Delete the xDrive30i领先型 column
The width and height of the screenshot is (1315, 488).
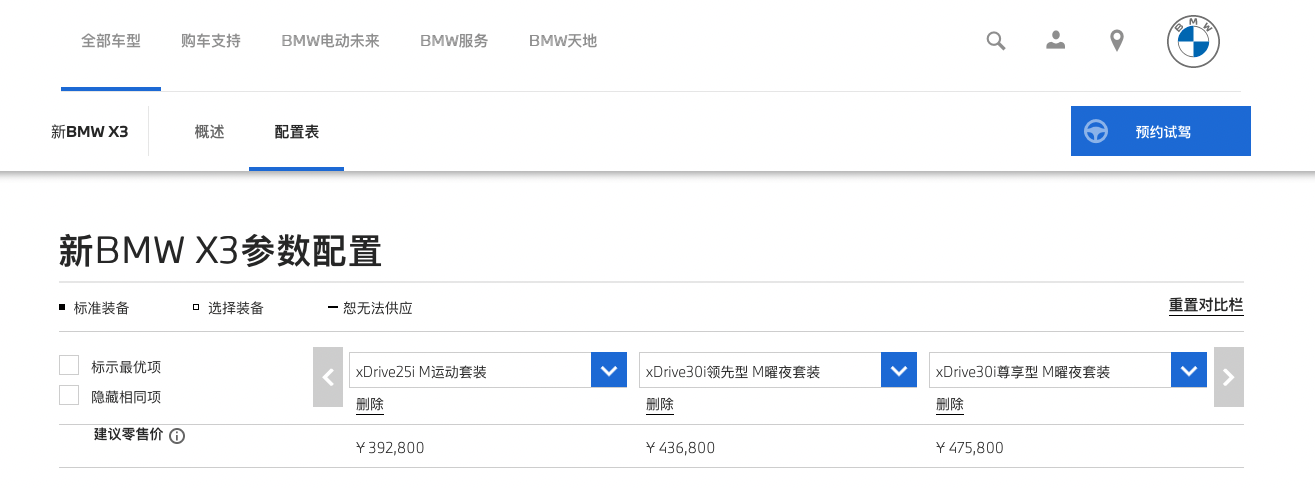660,405
